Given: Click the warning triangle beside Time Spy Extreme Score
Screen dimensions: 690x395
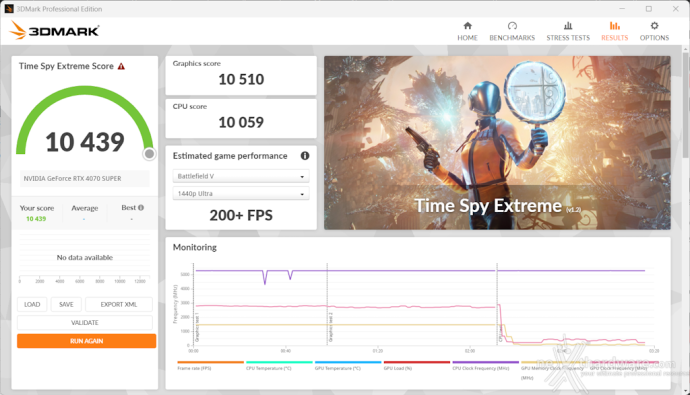Looking at the screenshot, I should tap(121, 66).
